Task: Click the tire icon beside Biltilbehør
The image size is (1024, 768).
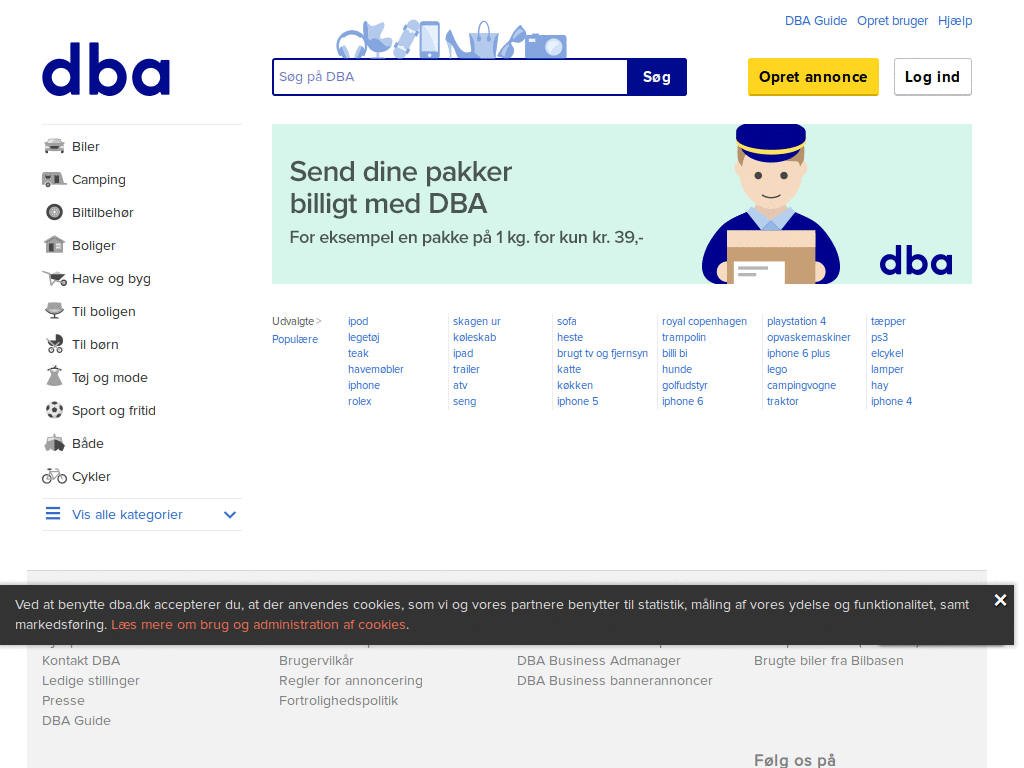Action: coord(54,212)
